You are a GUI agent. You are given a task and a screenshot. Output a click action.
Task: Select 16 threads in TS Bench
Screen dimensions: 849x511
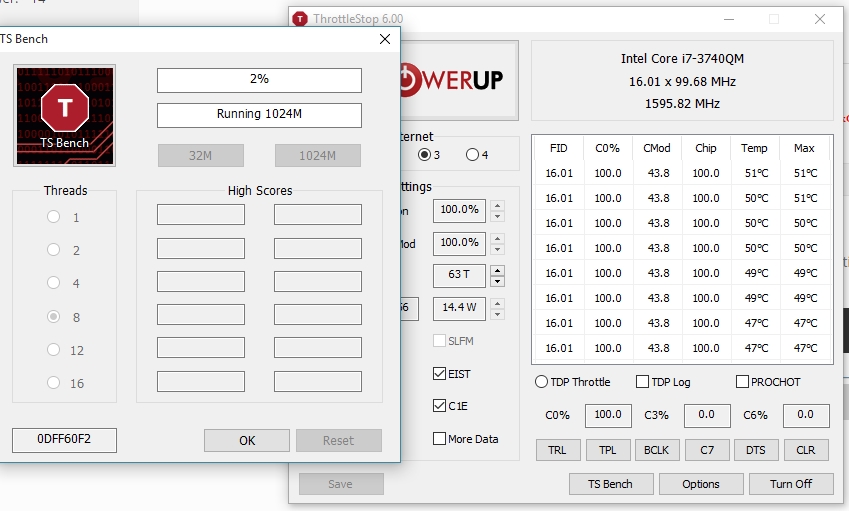coord(53,383)
